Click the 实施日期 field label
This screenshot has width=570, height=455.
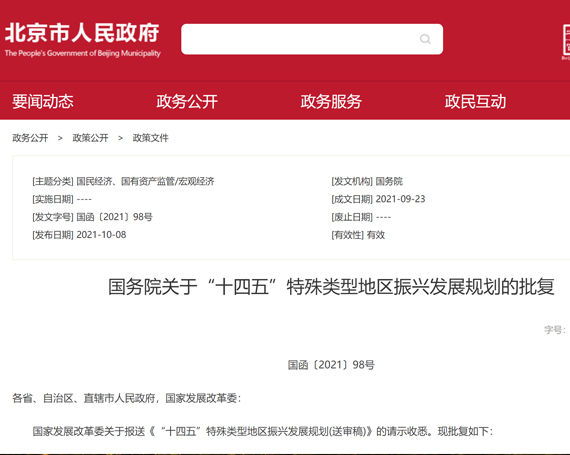[53, 199]
